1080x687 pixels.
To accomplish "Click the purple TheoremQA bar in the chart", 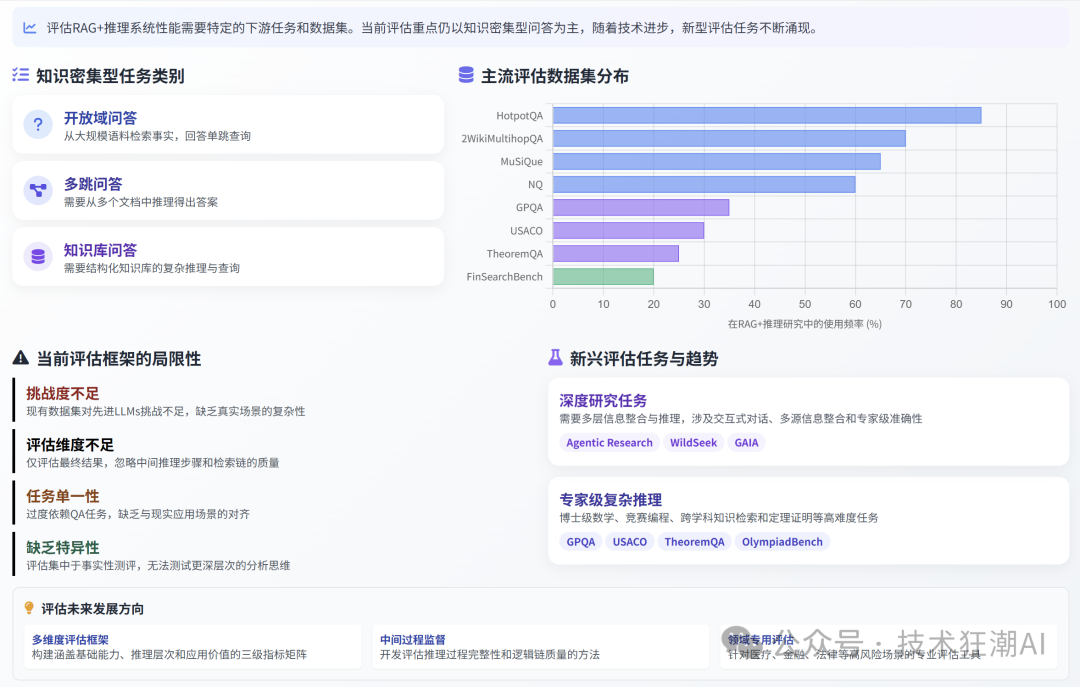I will pos(616,254).
